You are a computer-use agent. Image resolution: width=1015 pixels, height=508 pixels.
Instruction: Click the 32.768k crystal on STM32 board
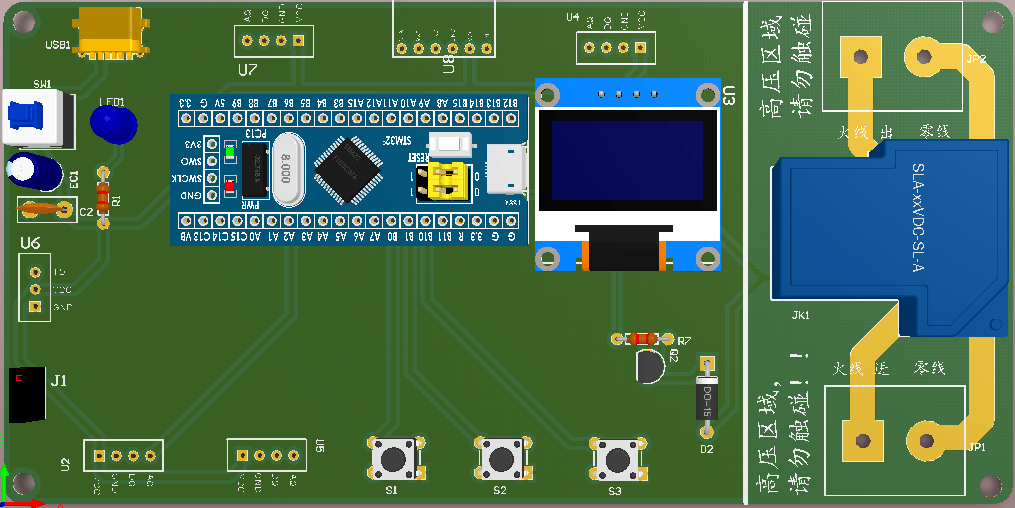[254, 170]
